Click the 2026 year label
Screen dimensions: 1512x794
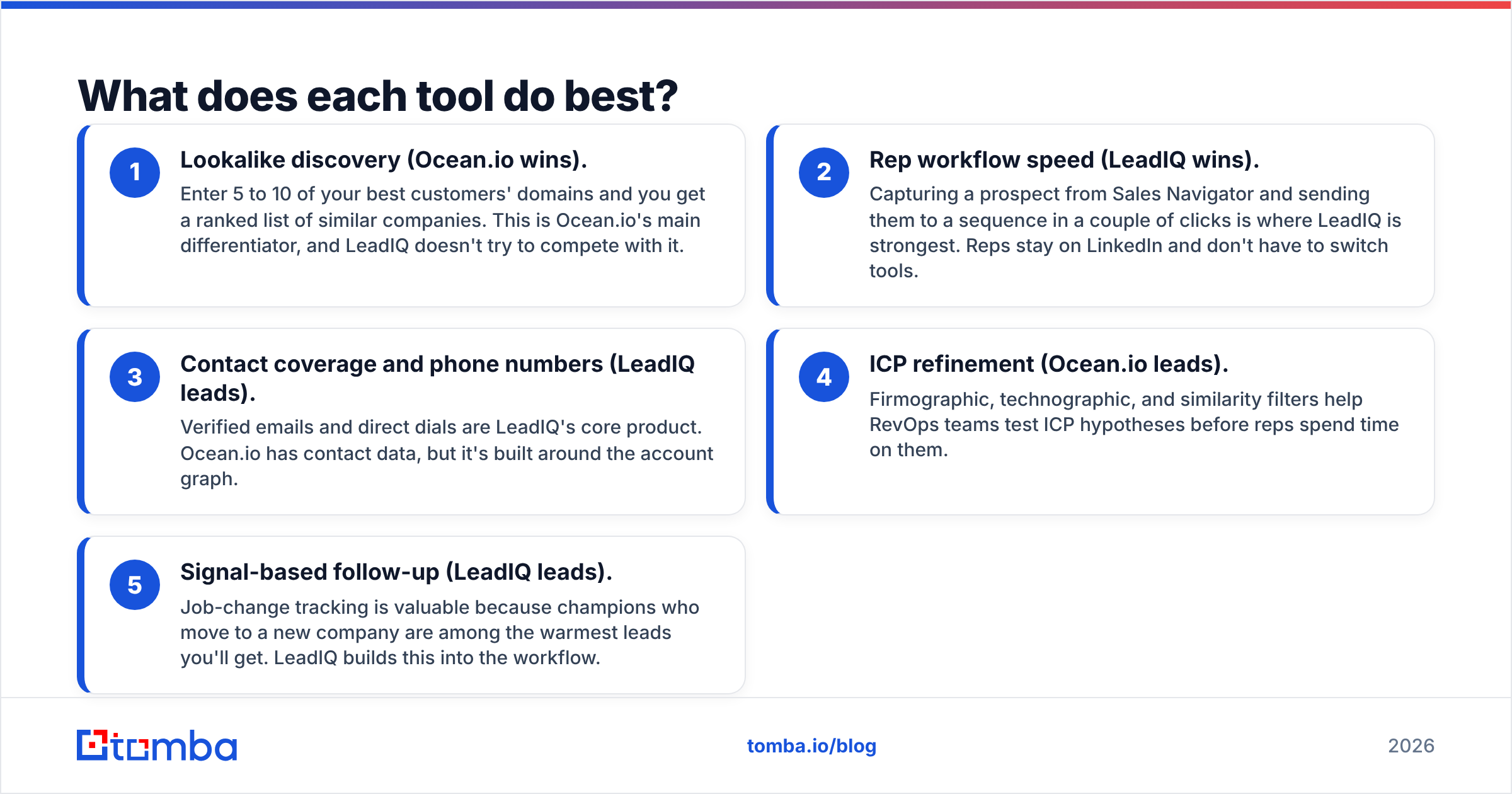[x=1411, y=746]
